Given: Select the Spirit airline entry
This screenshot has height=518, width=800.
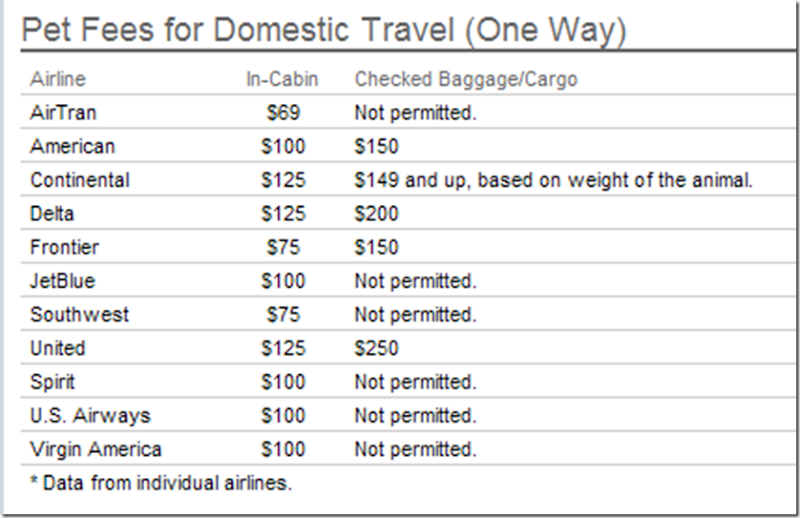Looking at the screenshot, I should pyautogui.click(x=53, y=382).
